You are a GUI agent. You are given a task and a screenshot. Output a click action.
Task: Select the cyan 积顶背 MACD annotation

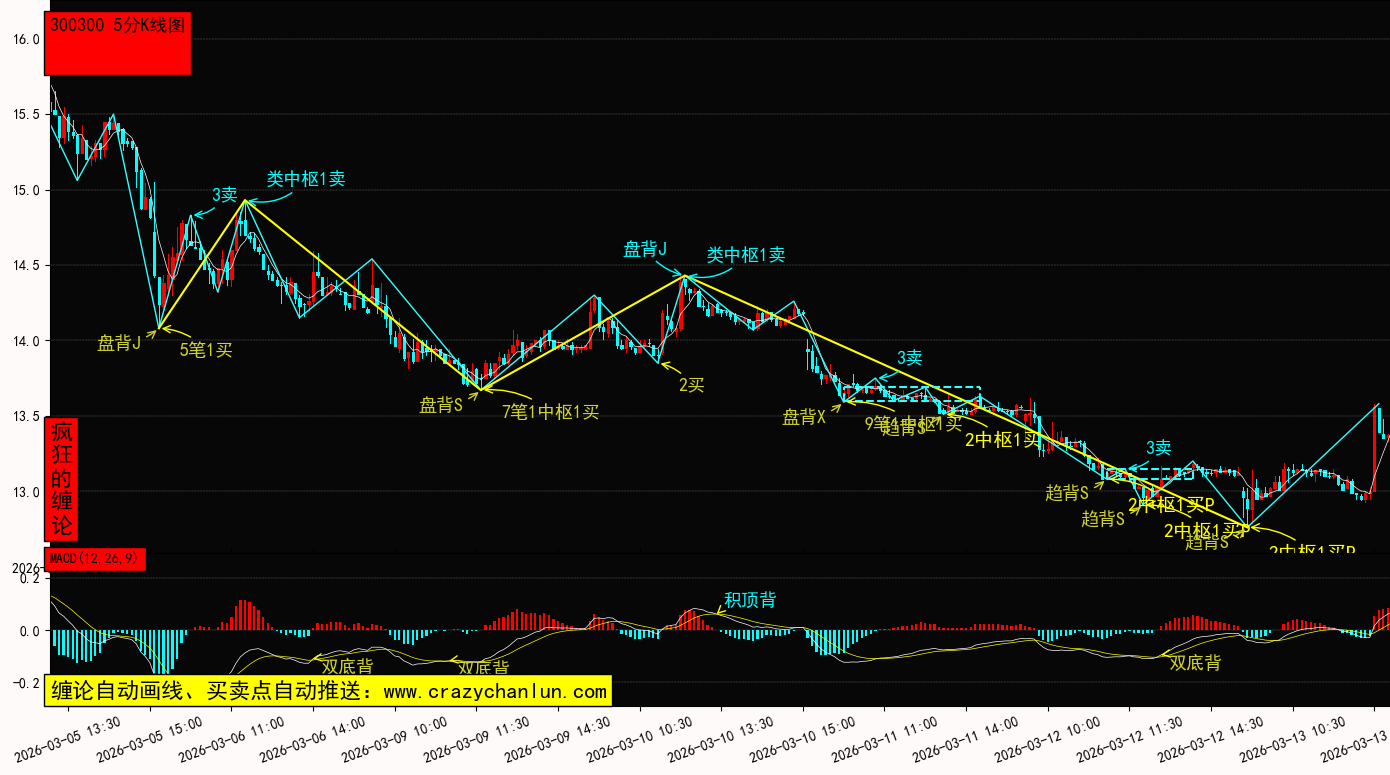(x=750, y=600)
